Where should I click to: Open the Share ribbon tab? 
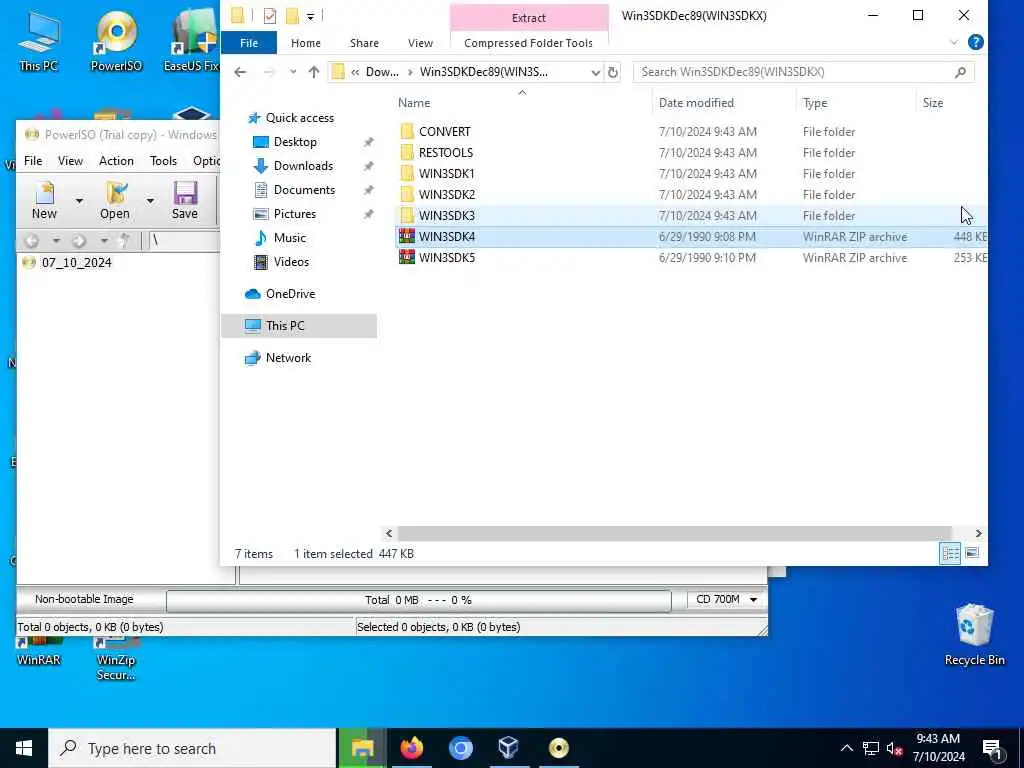point(364,43)
